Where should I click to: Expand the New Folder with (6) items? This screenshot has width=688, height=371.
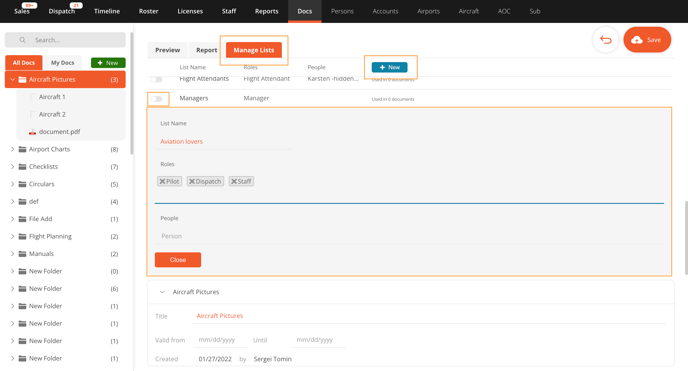click(12, 289)
